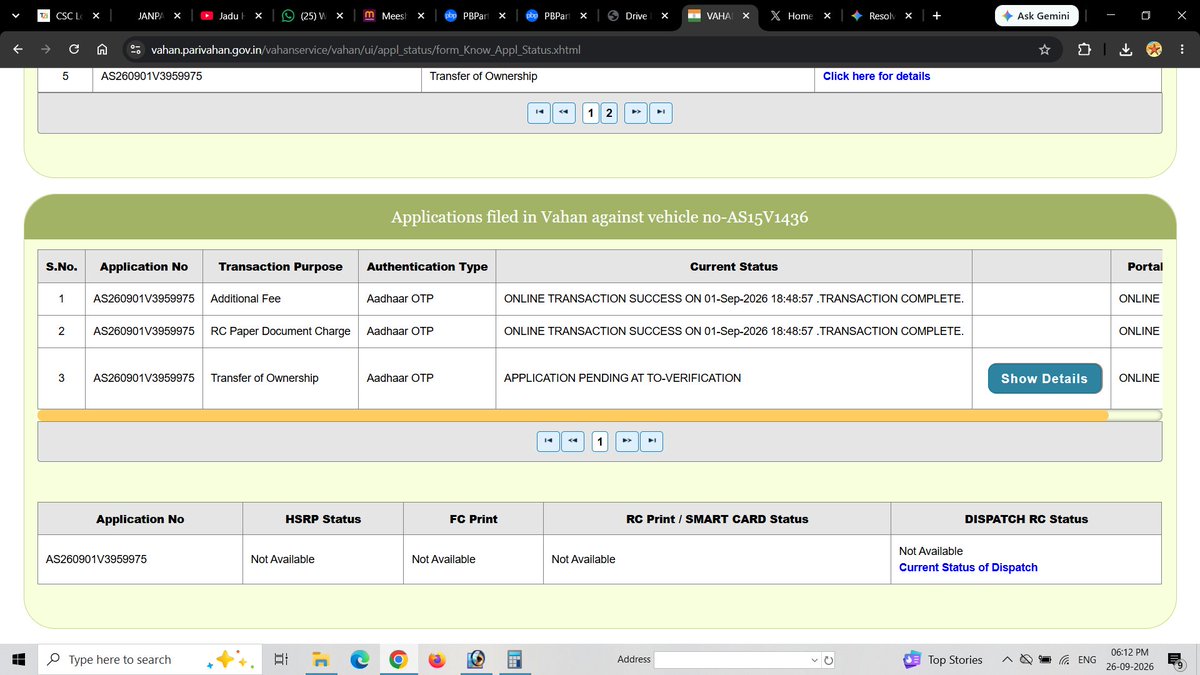Switch to the Jadu YouTube tab

232,16
